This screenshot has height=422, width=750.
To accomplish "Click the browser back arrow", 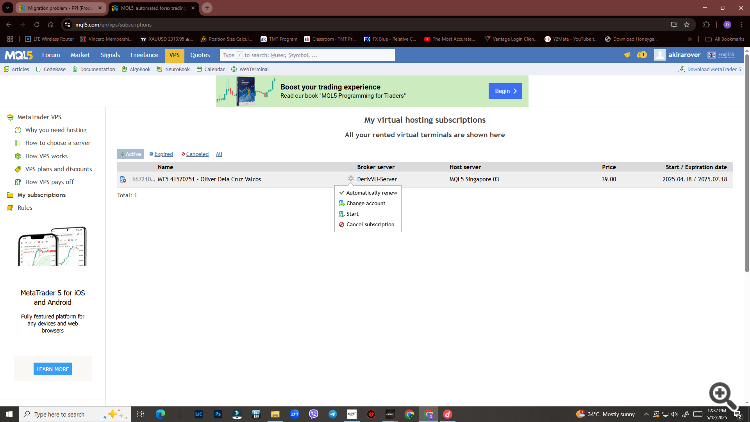I will click(x=9, y=24).
